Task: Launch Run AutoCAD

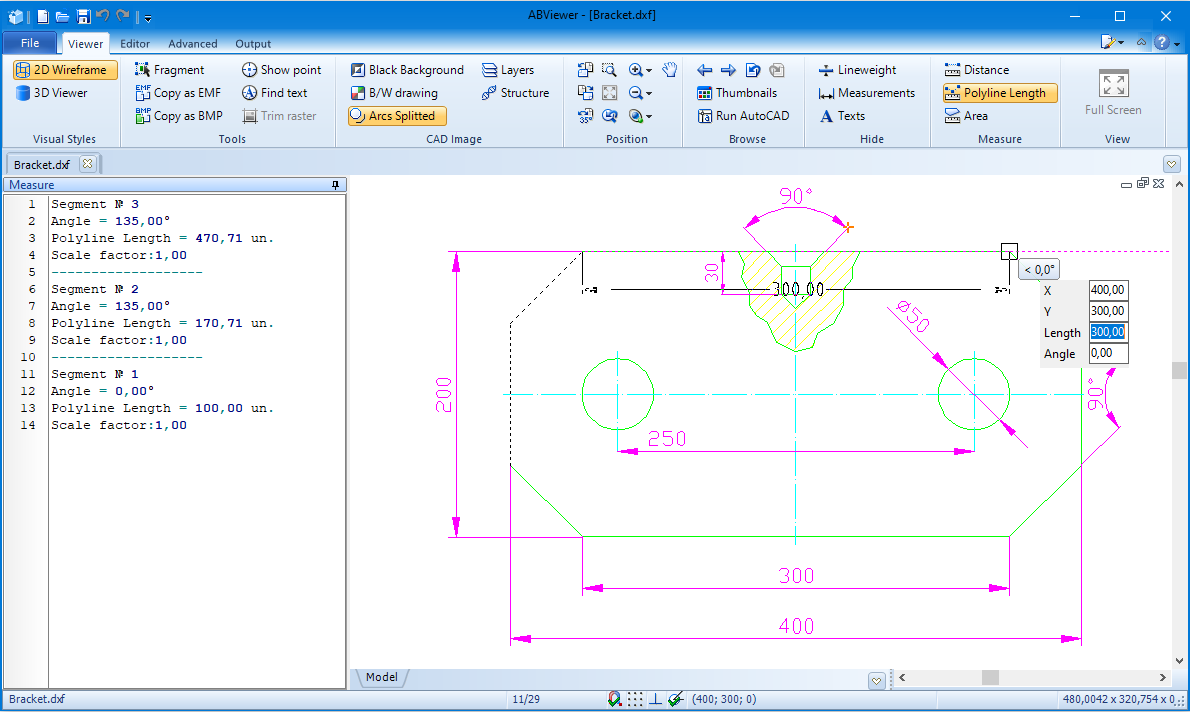Action: coord(743,116)
